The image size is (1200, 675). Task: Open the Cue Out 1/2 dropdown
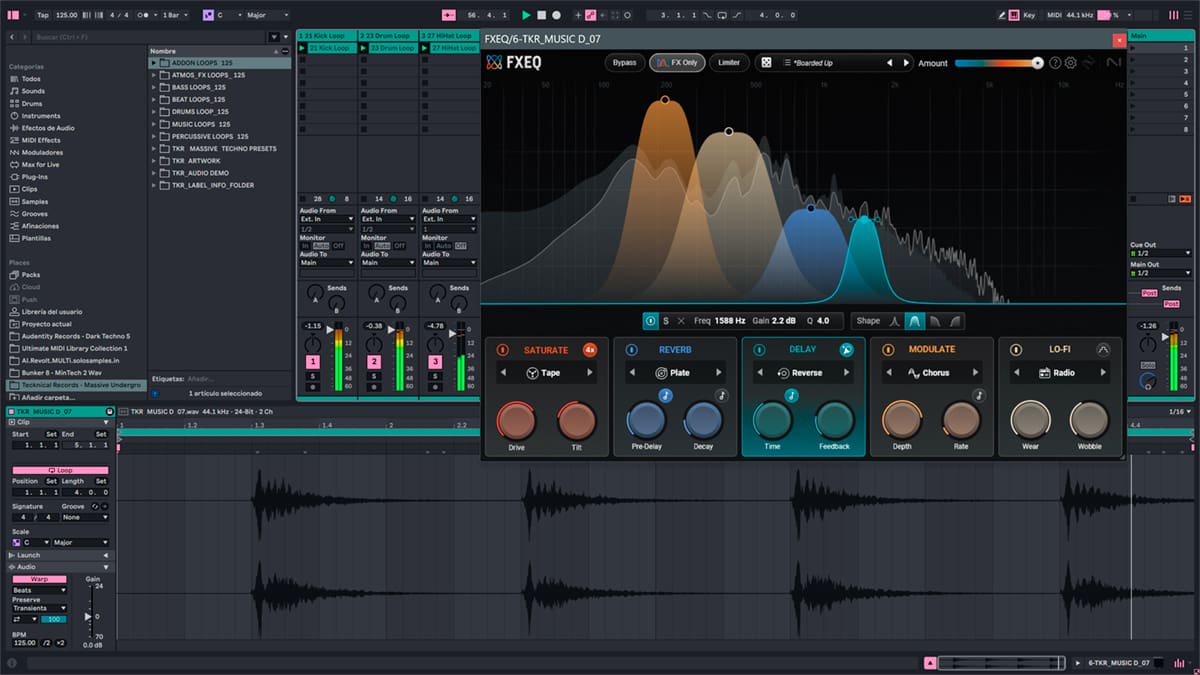[x=1159, y=253]
